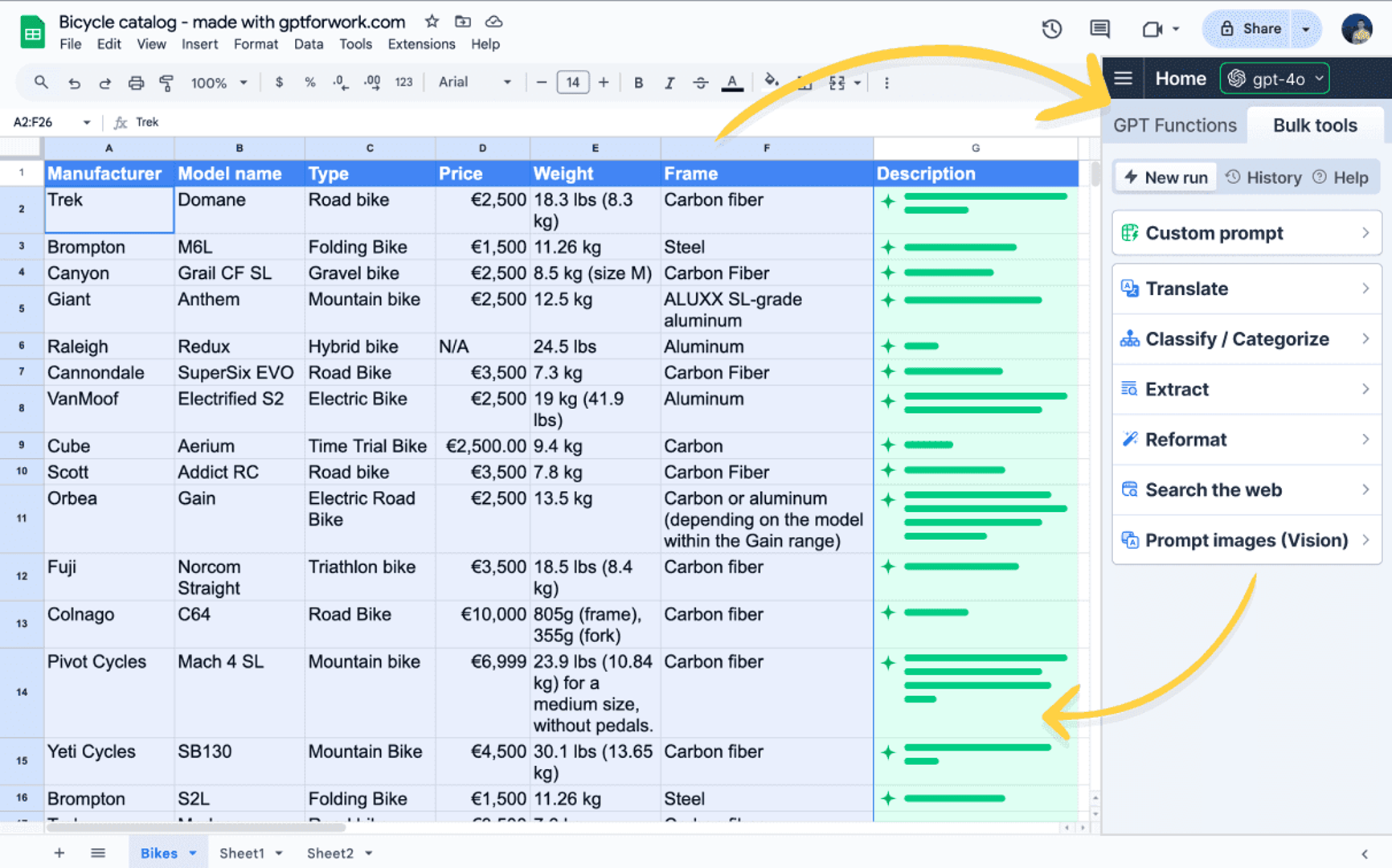Open the Extensions menu
The image size is (1392, 868).
tap(420, 44)
